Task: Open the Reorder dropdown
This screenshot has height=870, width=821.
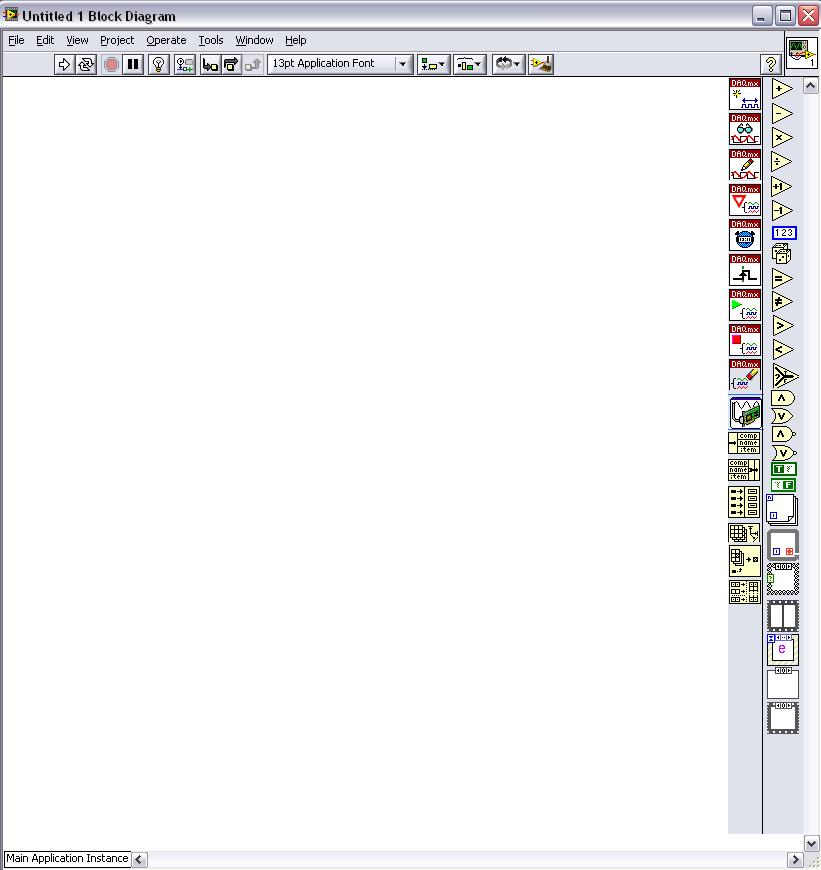Action: 508,64
